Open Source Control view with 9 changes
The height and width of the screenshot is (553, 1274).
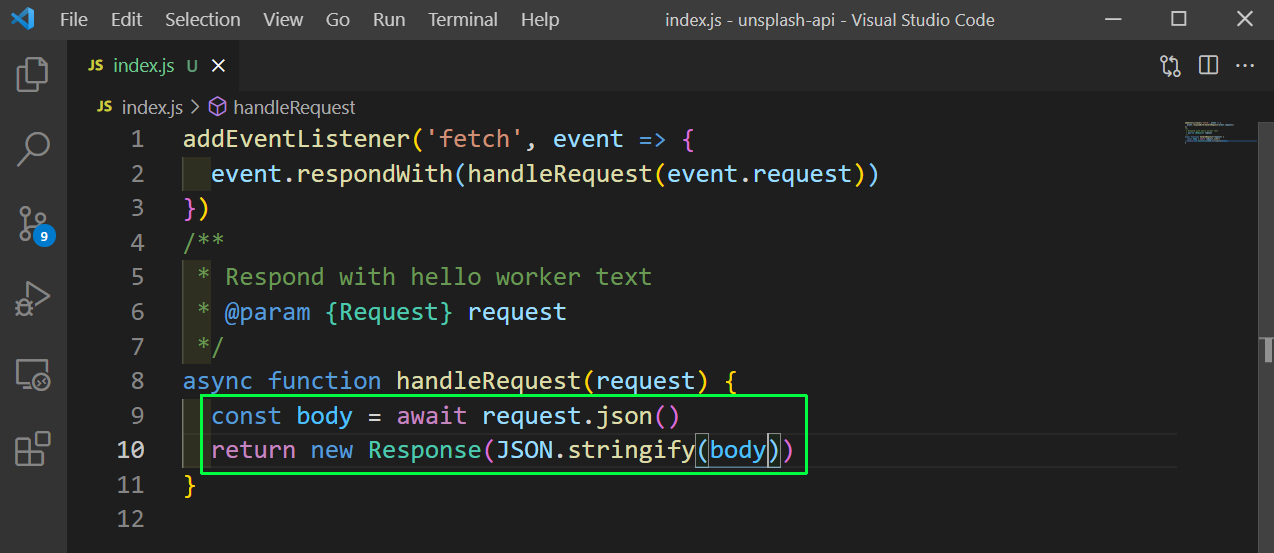(34, 226)
